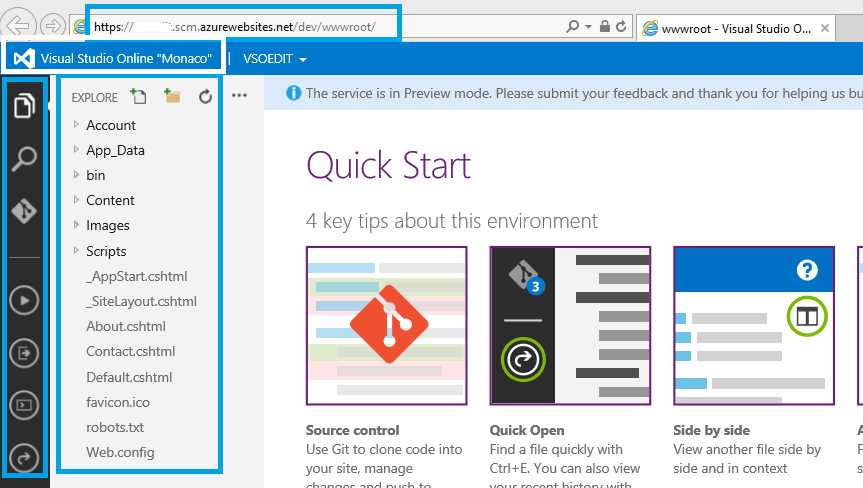Open the Git source control sidebar icon
This screenshot has width=863, height=488.
click(x=24, y=210)
